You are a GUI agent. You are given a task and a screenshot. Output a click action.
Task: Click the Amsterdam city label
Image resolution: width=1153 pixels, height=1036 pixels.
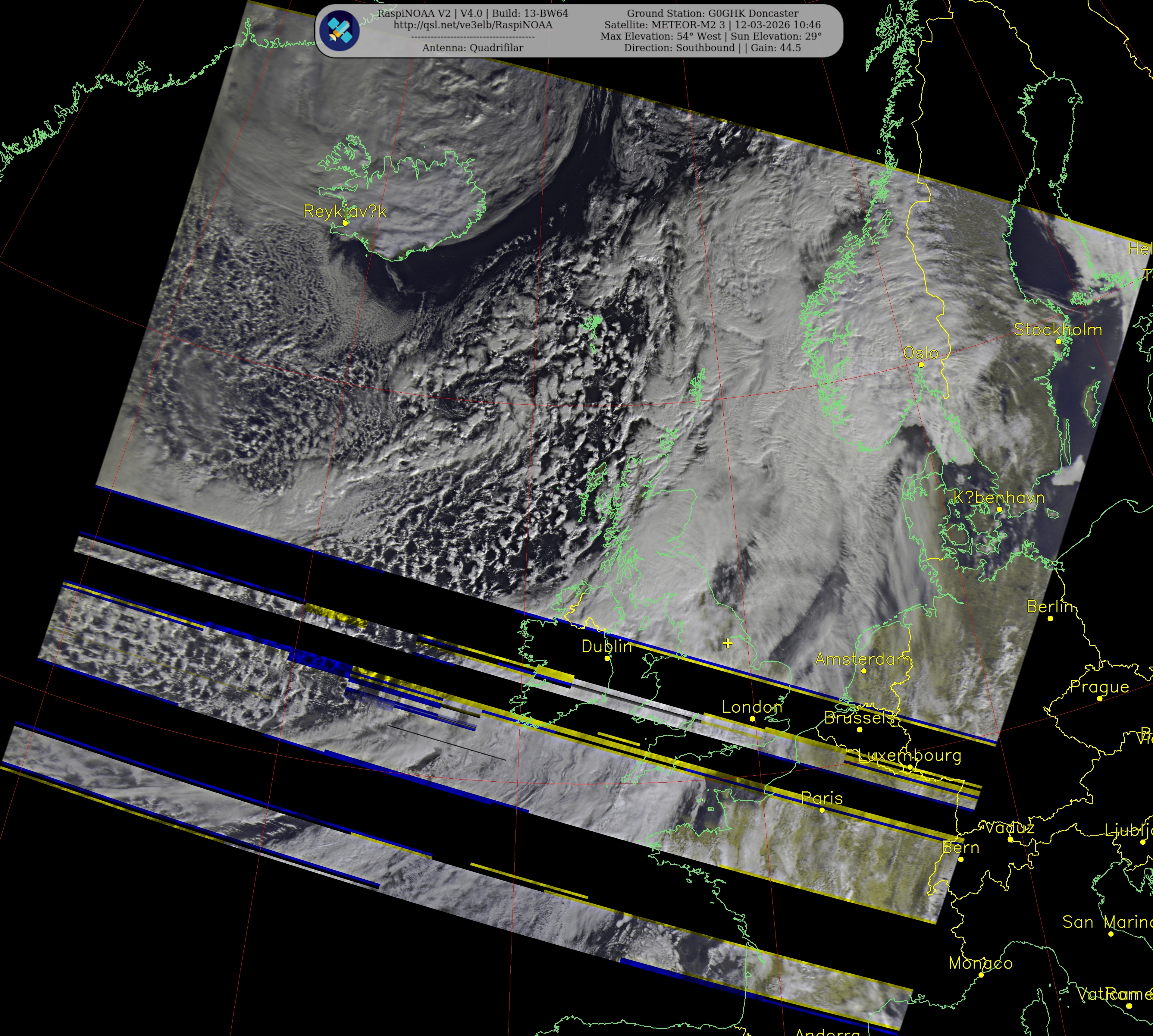click(x=863, y=659)
